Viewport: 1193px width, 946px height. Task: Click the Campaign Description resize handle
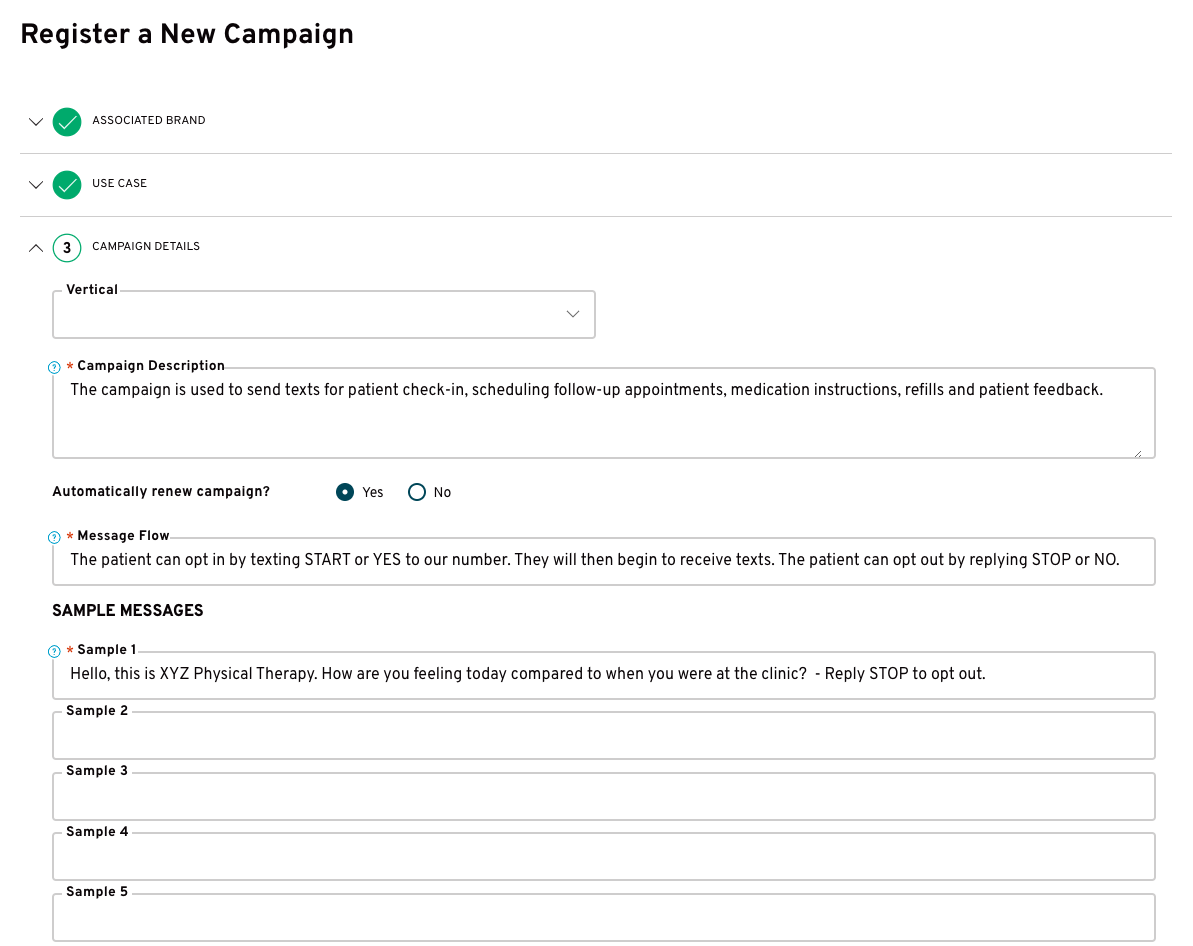[x=1138, y=454]
